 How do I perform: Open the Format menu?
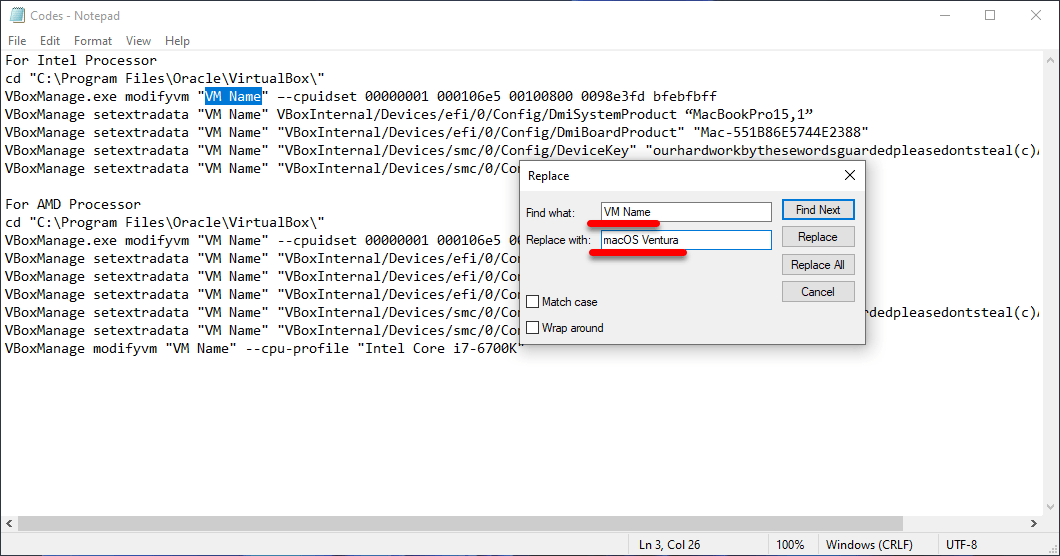[93, 41]
